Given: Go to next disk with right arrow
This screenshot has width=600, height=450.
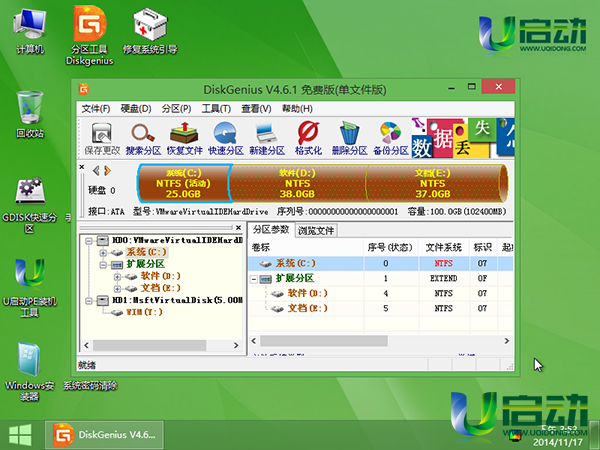Looking at the screenshot, I should (x=108, y=170).
